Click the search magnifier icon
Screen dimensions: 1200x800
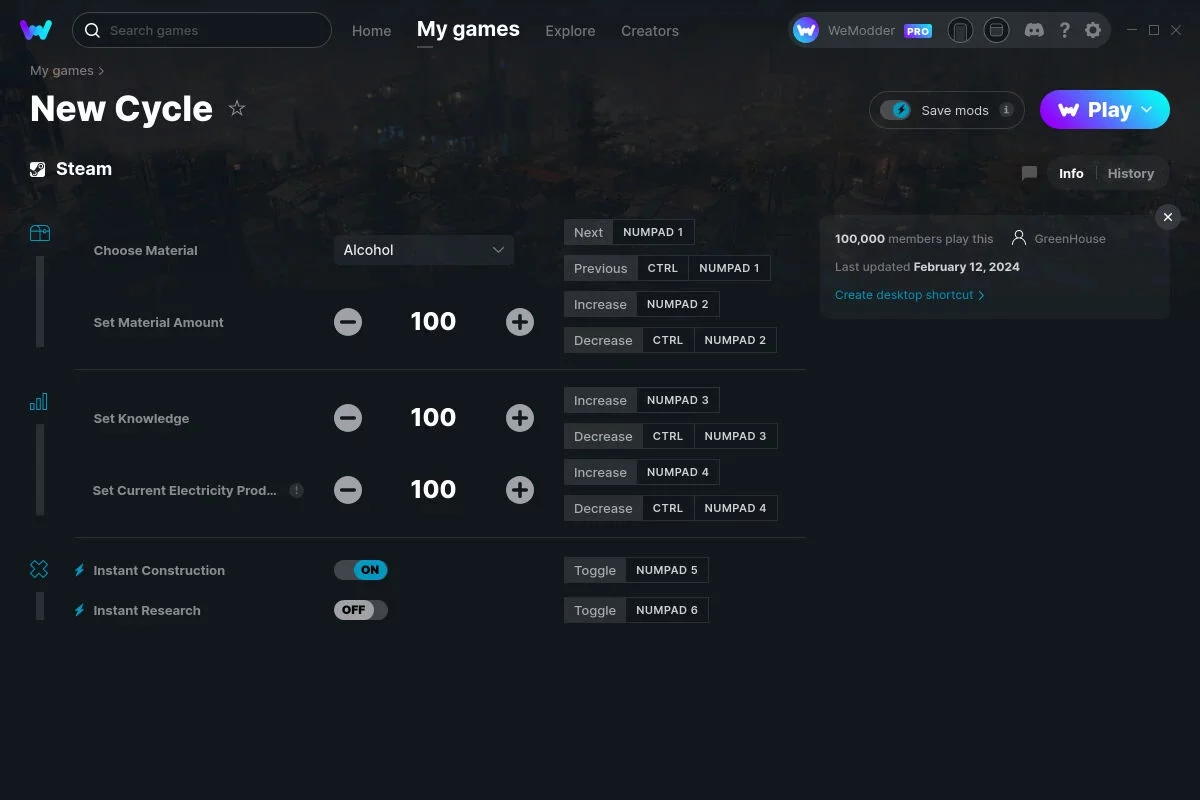click(x=92, y=30)
